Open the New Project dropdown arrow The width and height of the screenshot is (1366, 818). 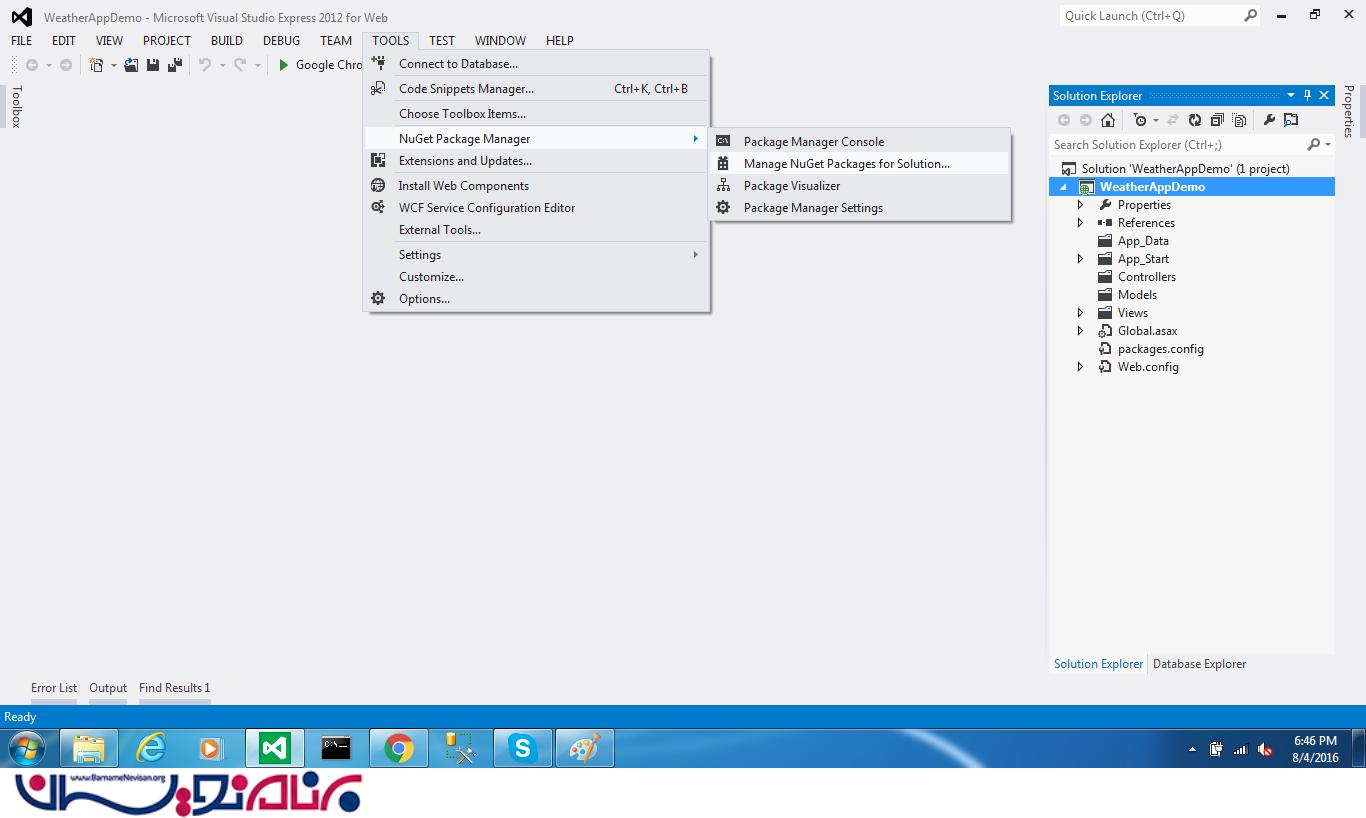(113, 65)
